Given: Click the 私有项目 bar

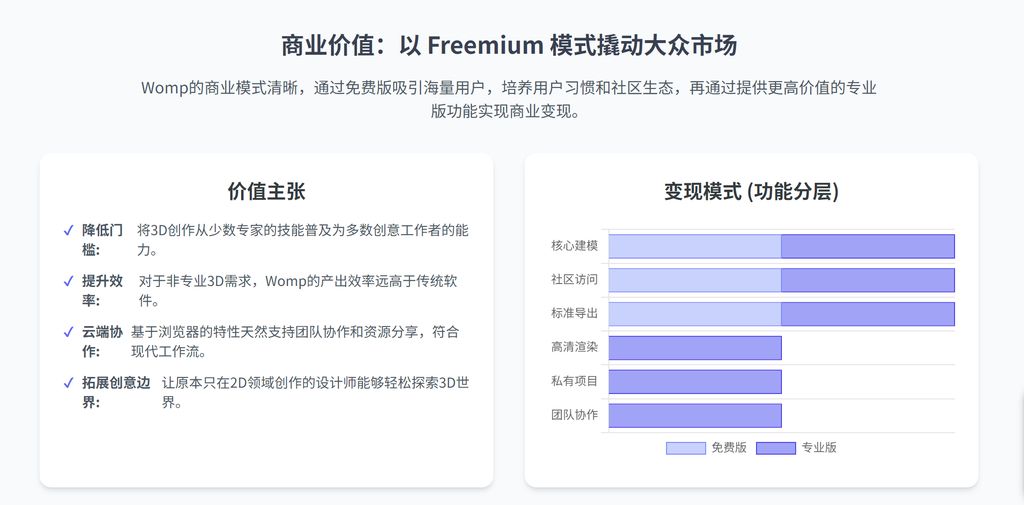Looking at the screenshot, I should 694,382.
